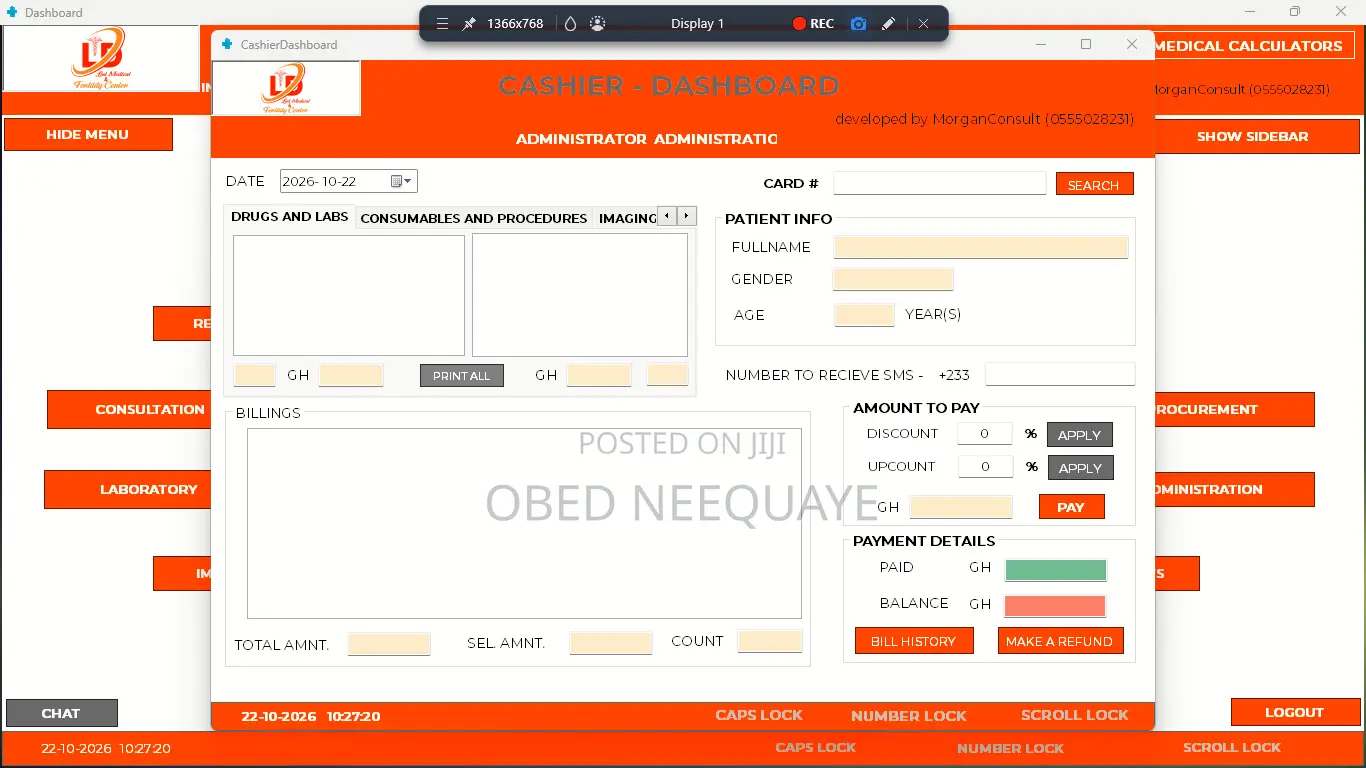Screen dimensions: 1366x768
Task: Click the clinic logo in background Dashboard window
Action: (x=101, y=59)
